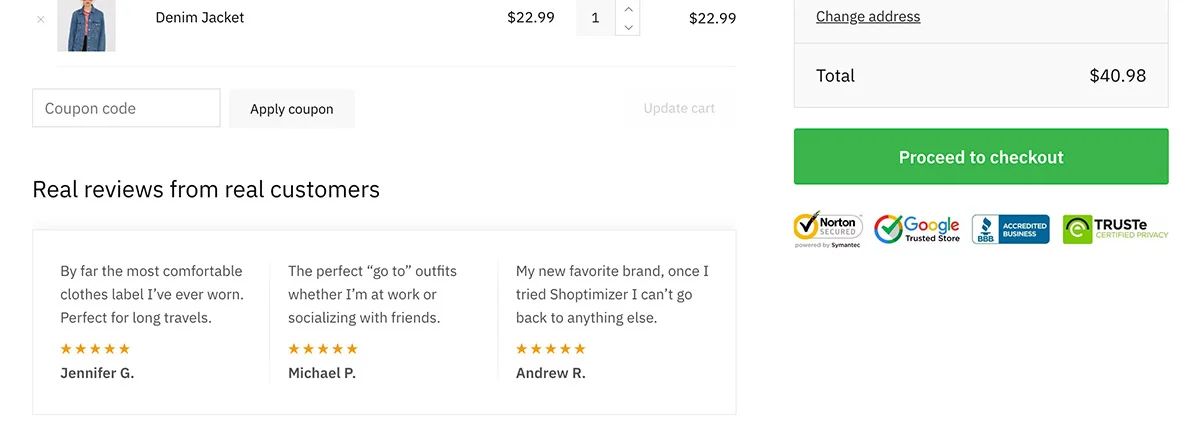Click the Real reviews from real customers heading

click(x=206, y=189)
